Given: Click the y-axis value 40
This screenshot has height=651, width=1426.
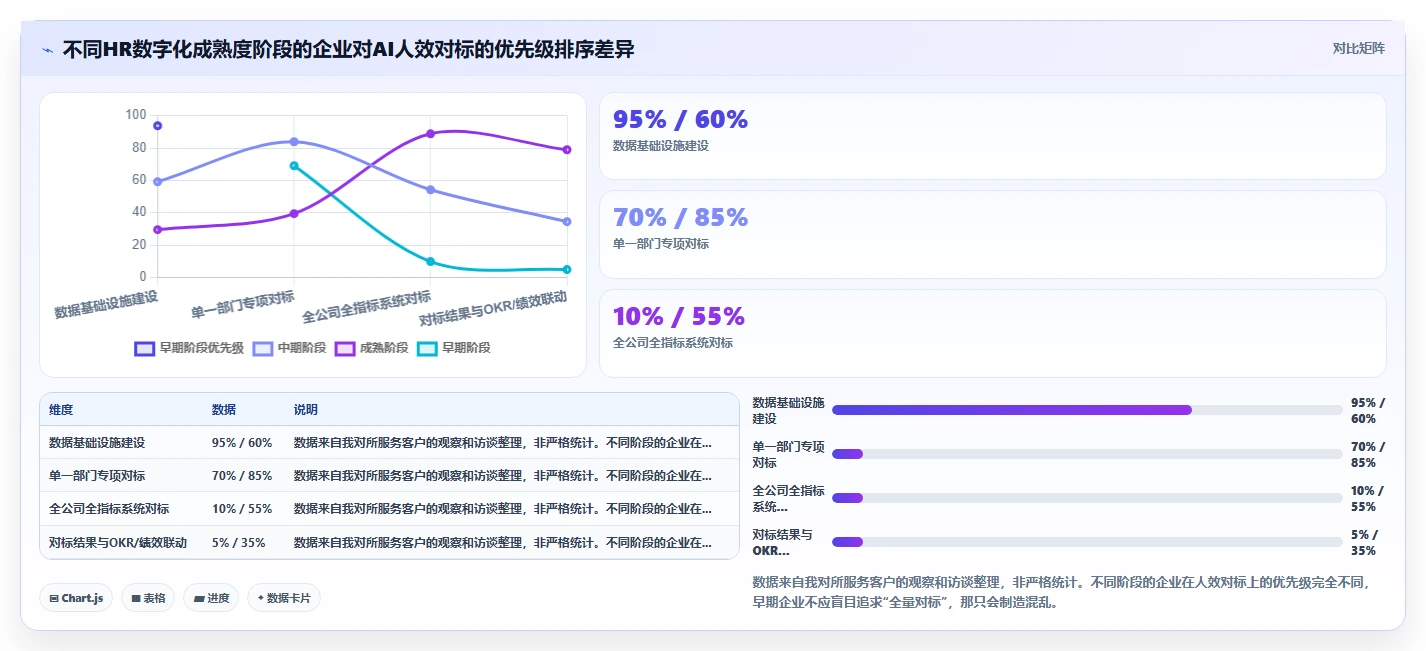Looking at the screenshot, I should pyautogui.click(x=139, y=212).
